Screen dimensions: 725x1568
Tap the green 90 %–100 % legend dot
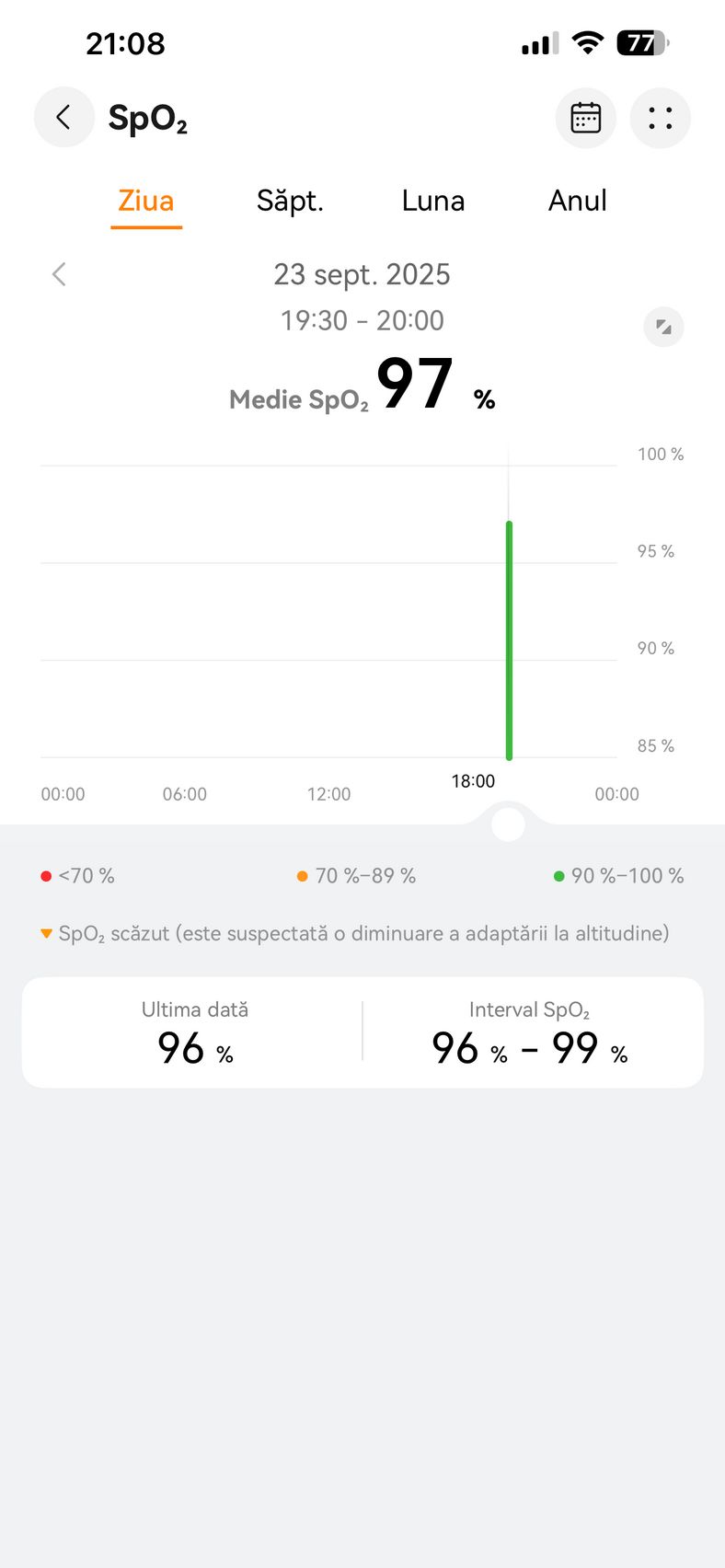558,876
